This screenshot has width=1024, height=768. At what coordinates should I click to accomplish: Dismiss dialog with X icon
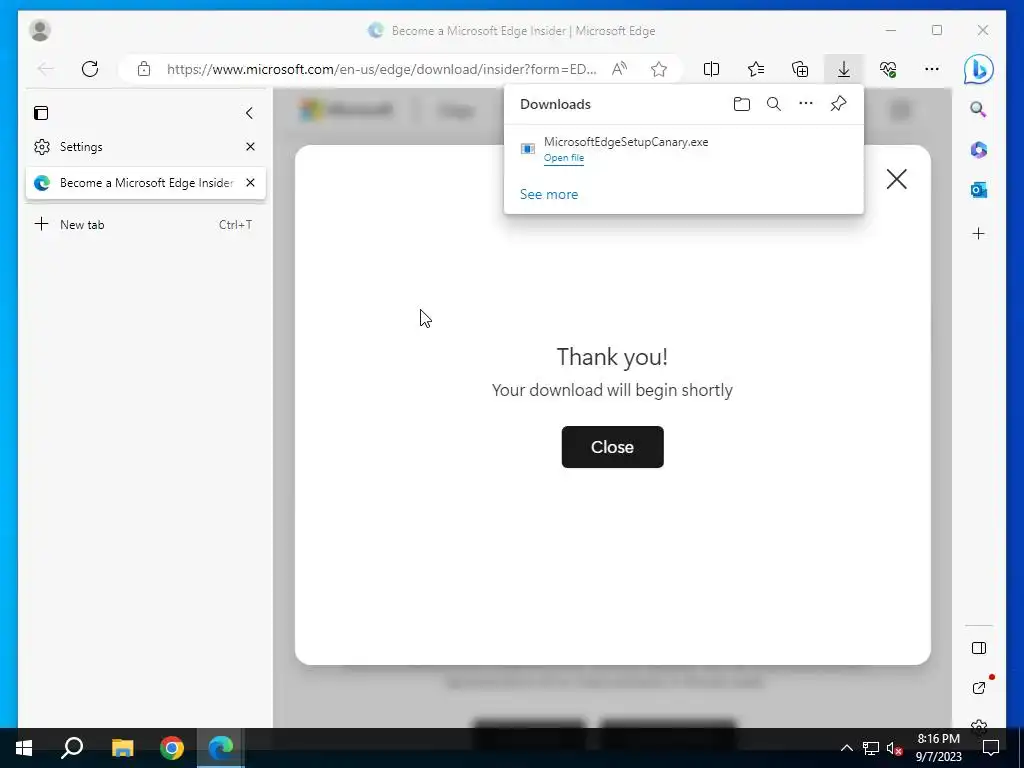pos(897,179)
